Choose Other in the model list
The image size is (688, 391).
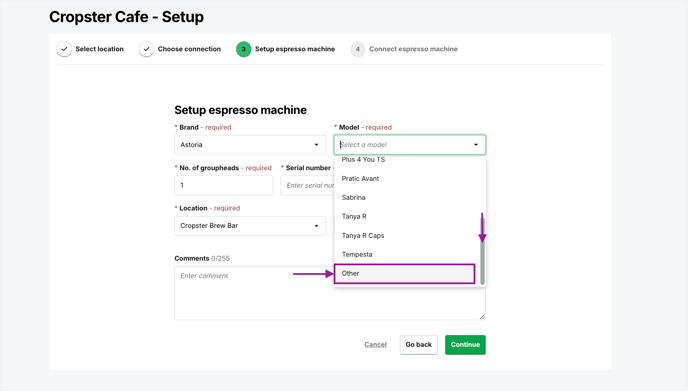point(404,273)
